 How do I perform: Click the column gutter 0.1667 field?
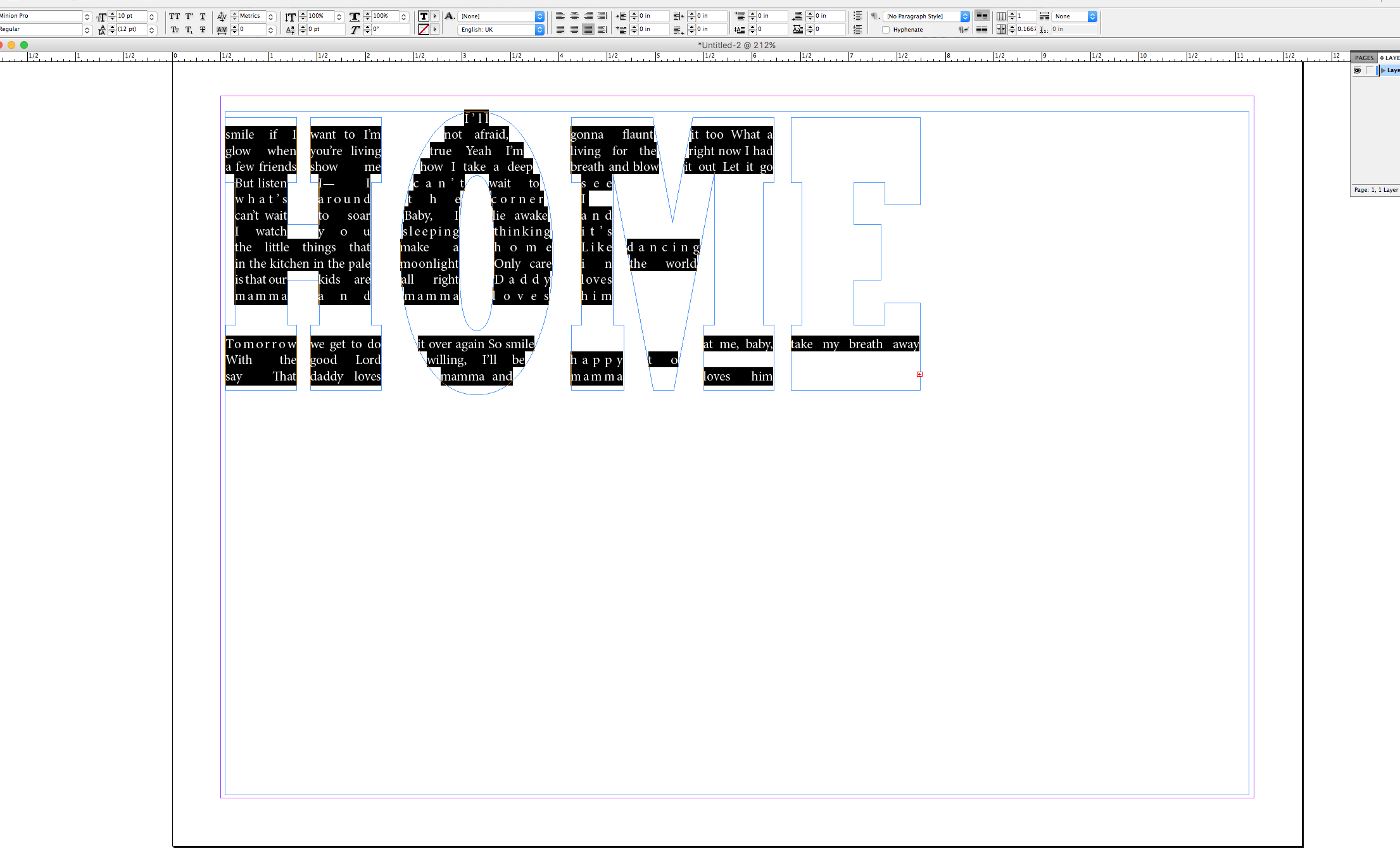(1026, 30)
